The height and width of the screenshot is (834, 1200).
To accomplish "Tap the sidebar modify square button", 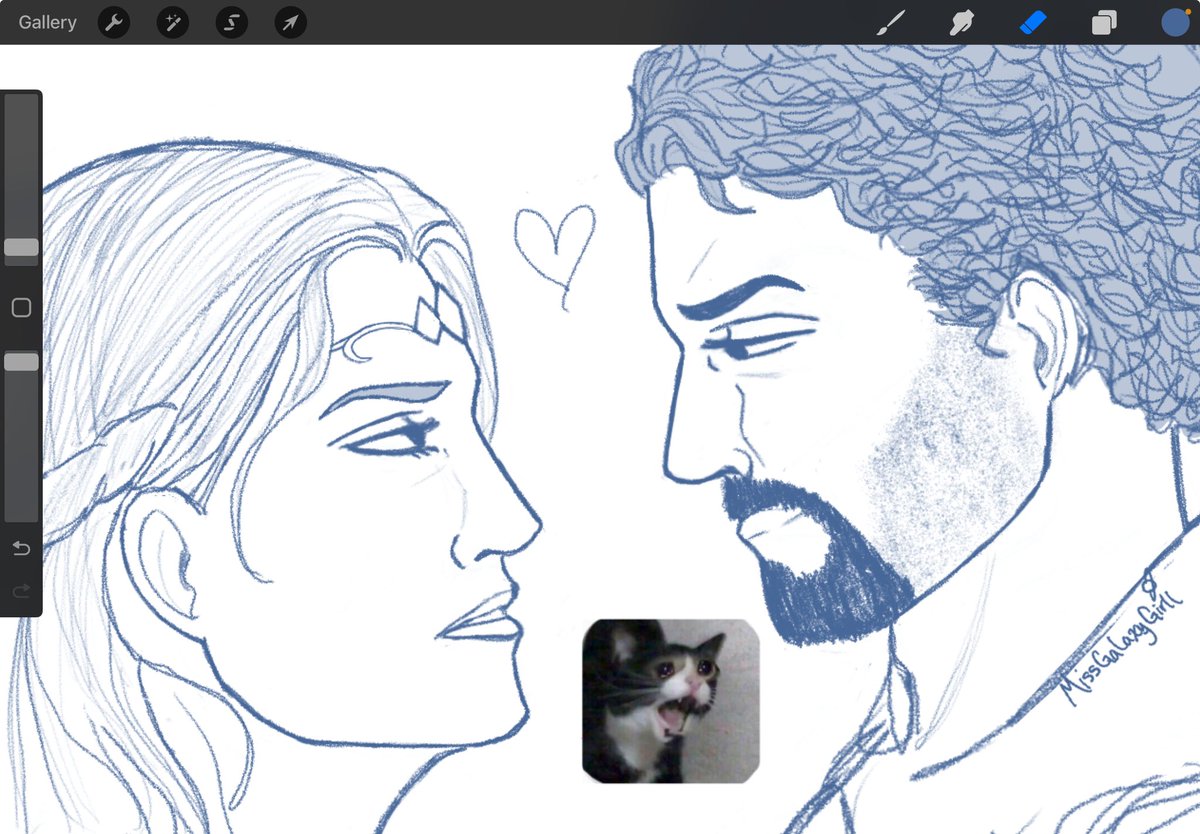I will (x=20, y=307).
